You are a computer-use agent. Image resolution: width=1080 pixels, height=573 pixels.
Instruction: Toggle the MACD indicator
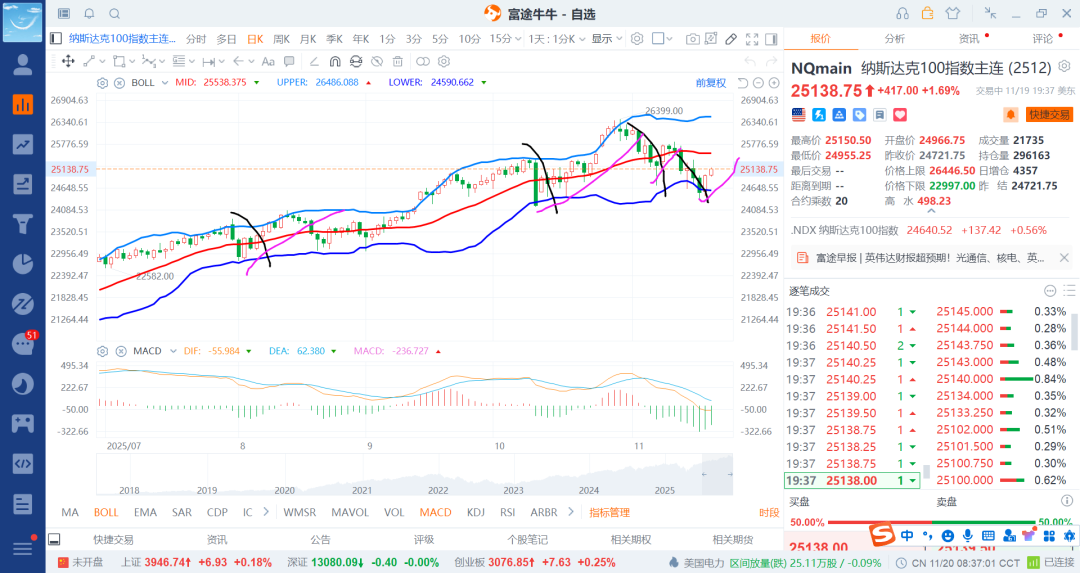(x=435, y=512)
